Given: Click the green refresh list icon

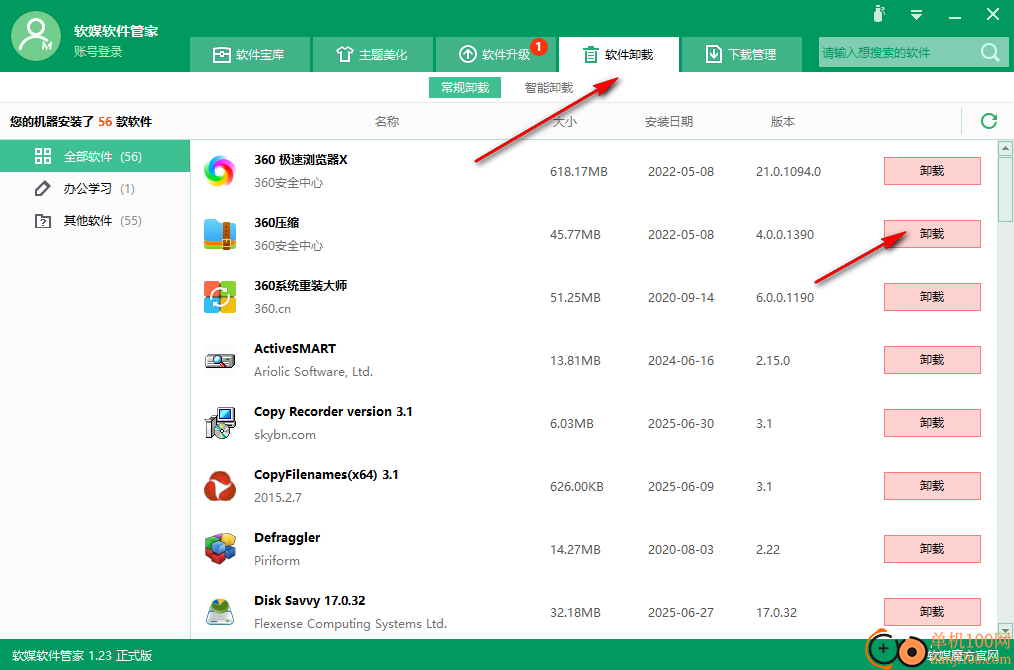Looking at the screenshot, I should pyautogui.click(x=989, y=121).
